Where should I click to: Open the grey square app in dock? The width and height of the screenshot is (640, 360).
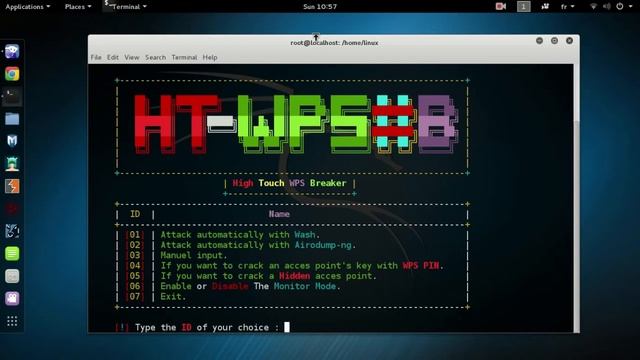tap(12, 276)
